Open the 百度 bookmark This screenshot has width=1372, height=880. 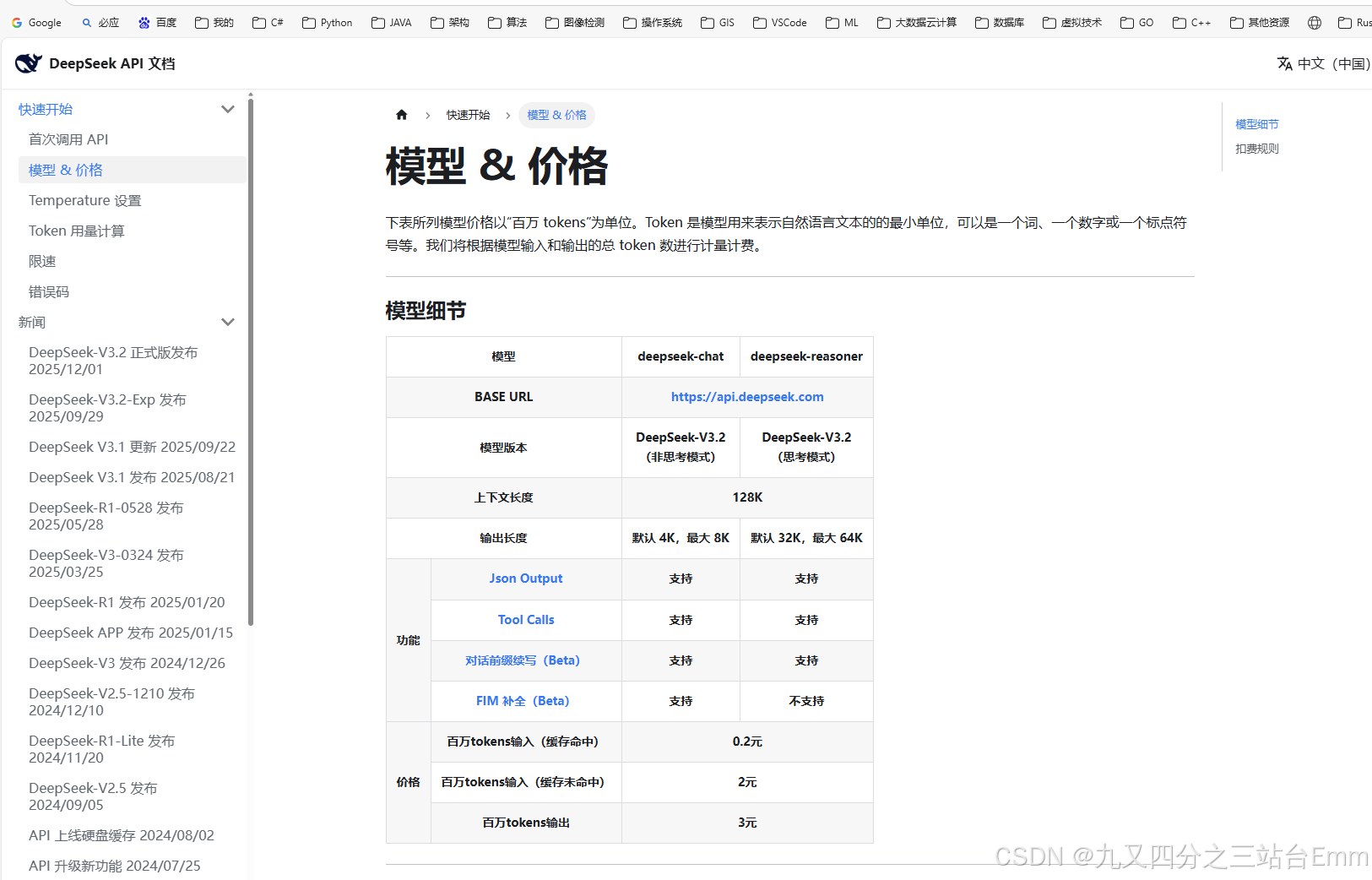coord(157,23)
